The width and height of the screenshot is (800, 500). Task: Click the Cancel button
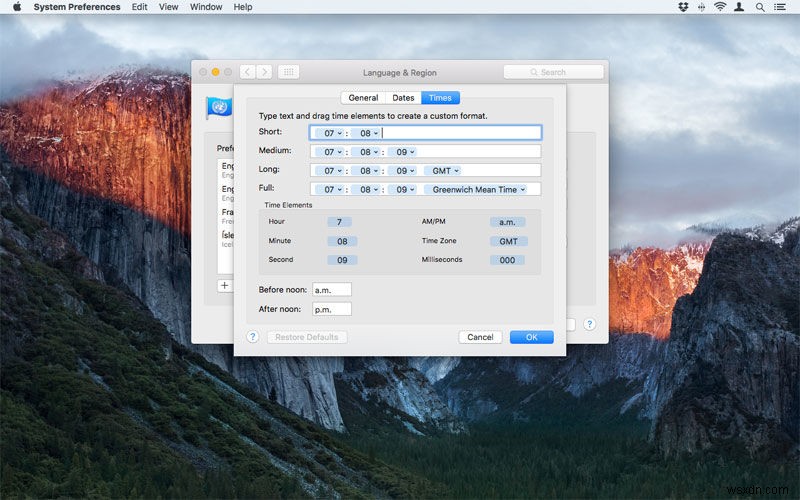[480, 337]
